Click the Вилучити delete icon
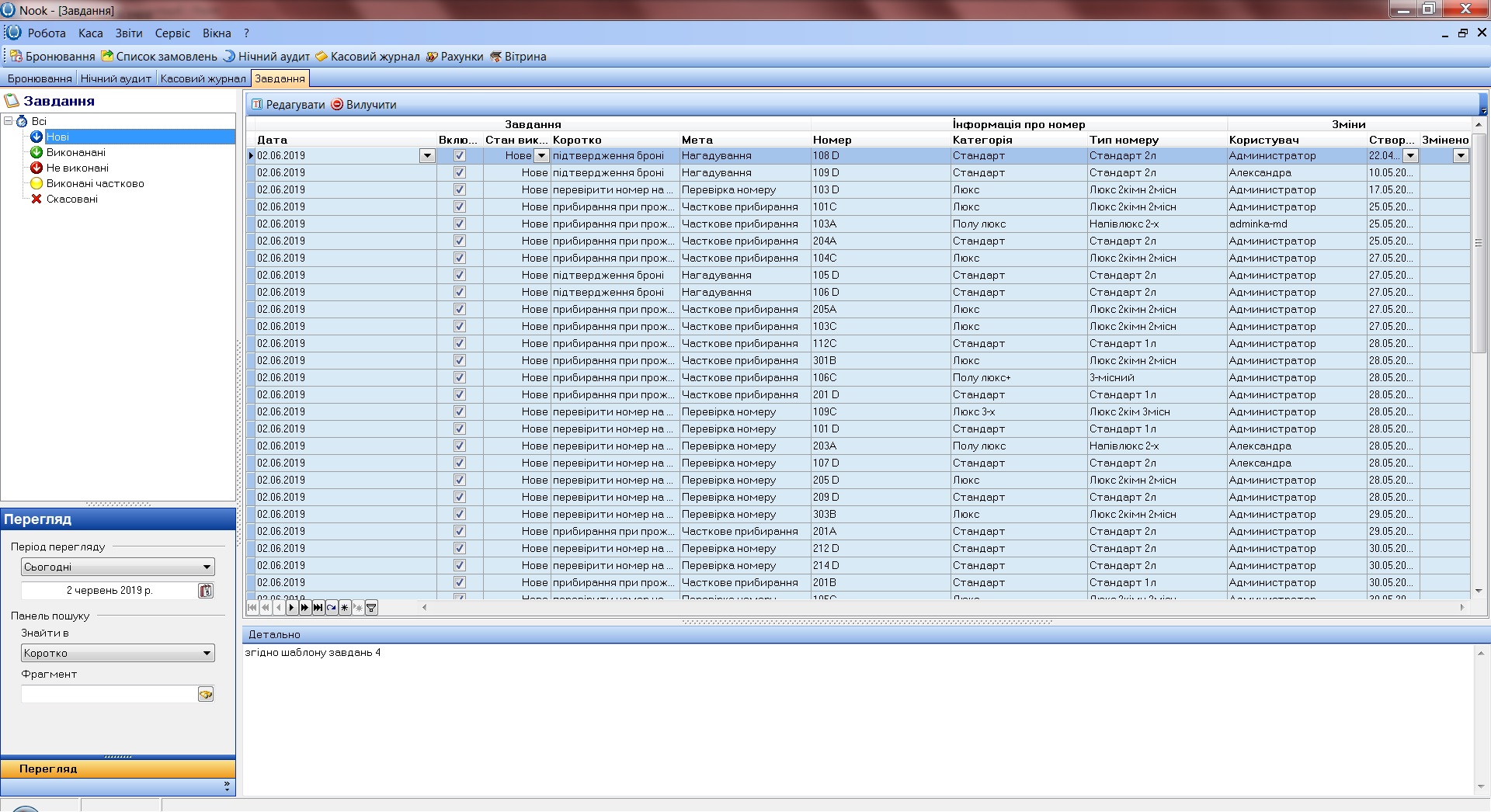Screen dimensions: 1491x812 pos(338,105)
